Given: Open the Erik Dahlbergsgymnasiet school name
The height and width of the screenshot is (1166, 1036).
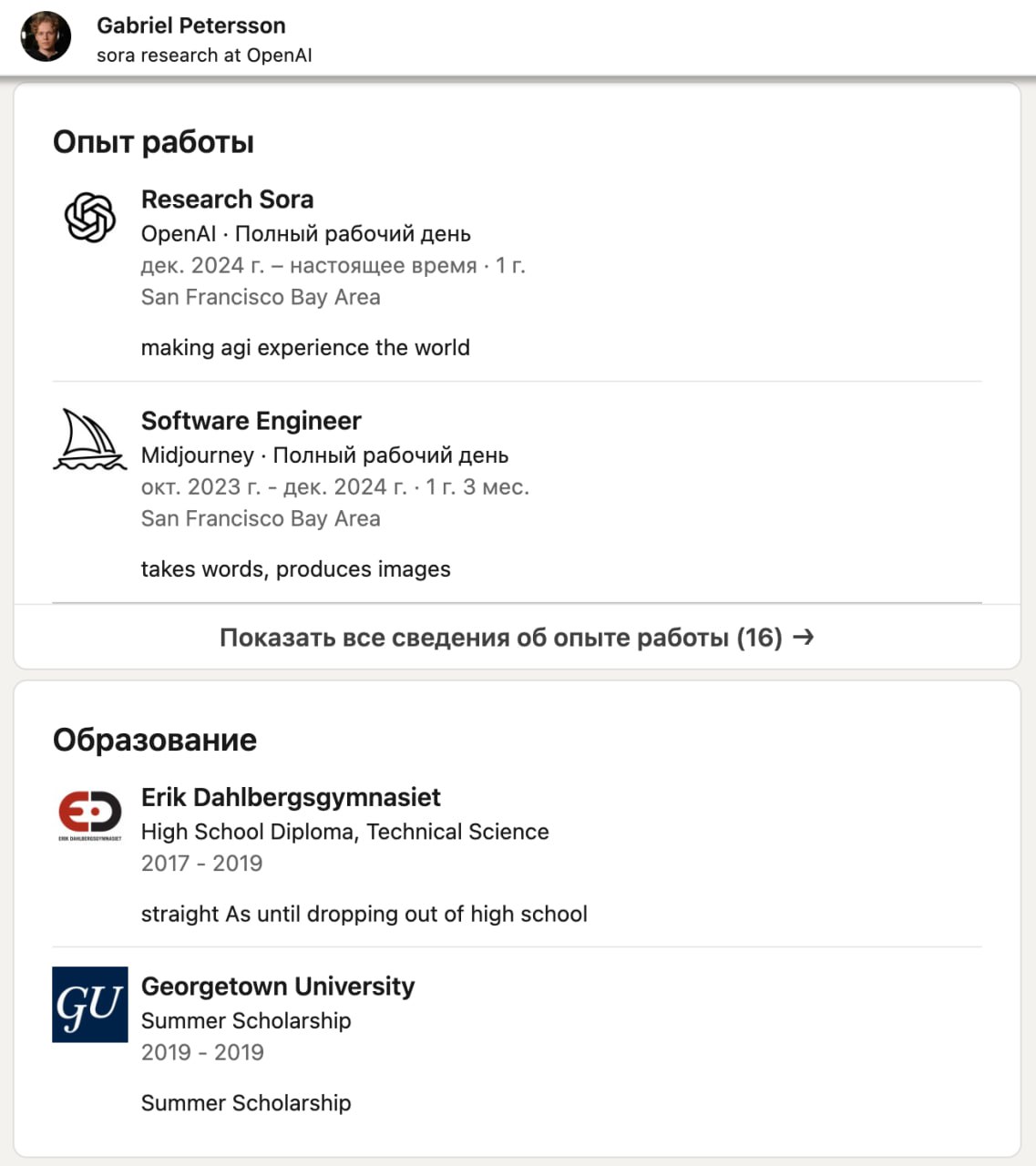Looking at the screenshot, I should [x=291, y=797].
